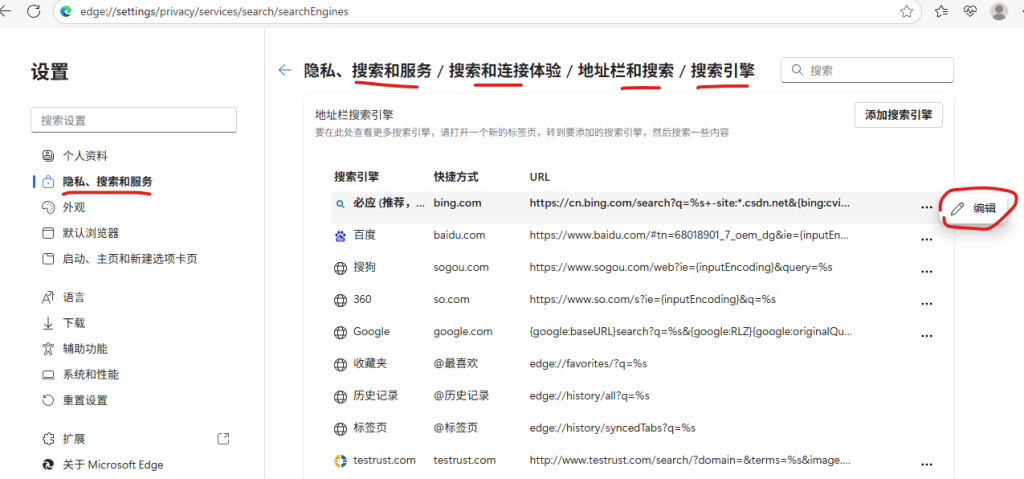Click the testrust.com favicon
Image resolution: width=1024 pixels, height=479 pixels.
340,461
